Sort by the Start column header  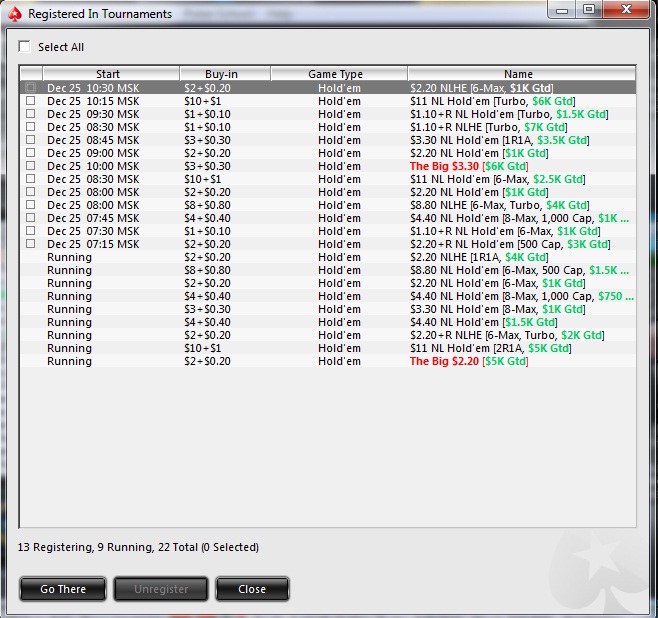tap(111, 74)
